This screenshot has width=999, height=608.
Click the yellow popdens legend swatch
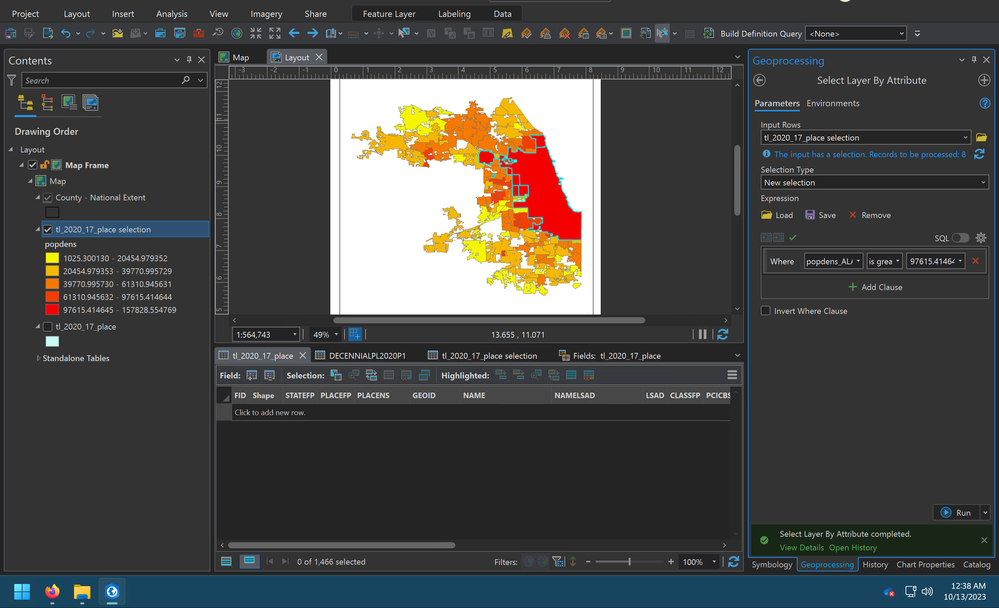click(52, 258)
